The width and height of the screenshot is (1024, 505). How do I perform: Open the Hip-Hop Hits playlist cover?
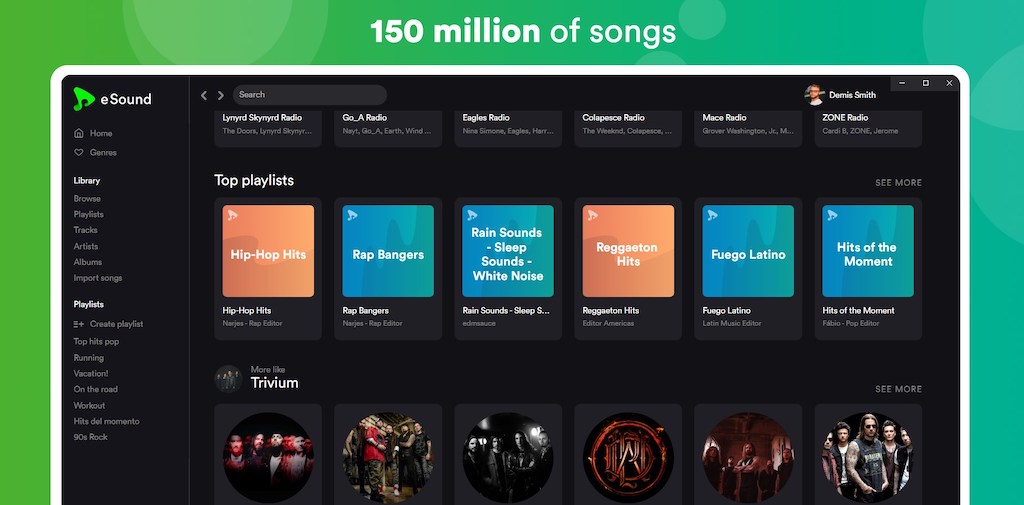tap(268, 252)
